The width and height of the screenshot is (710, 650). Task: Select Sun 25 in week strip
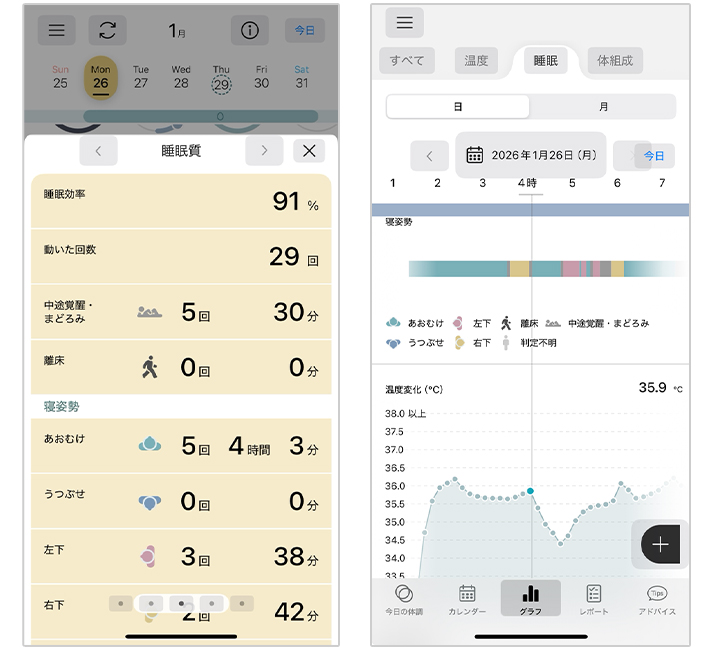coord(60,77)
